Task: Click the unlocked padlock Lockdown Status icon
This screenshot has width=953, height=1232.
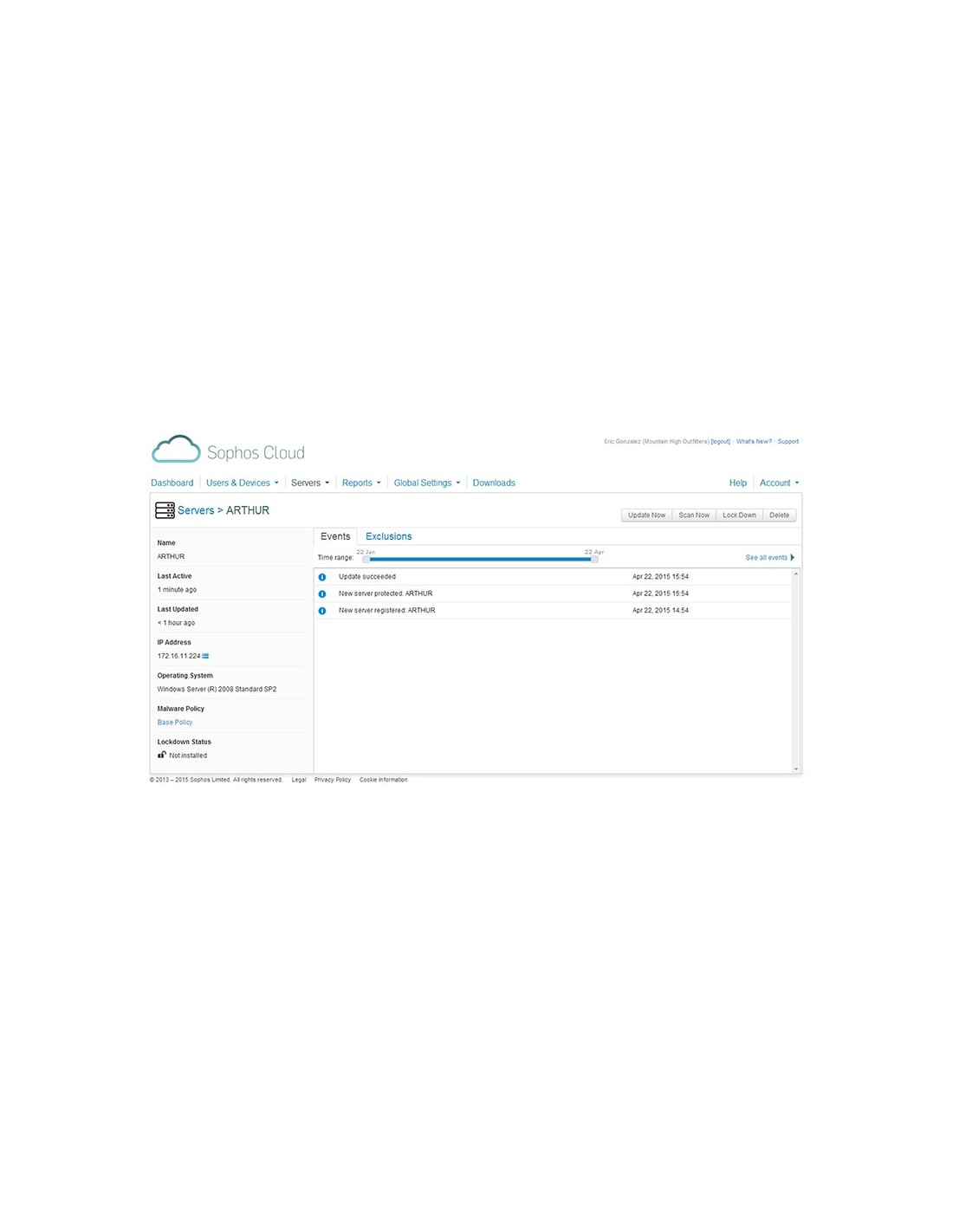Action: (162, 755)
